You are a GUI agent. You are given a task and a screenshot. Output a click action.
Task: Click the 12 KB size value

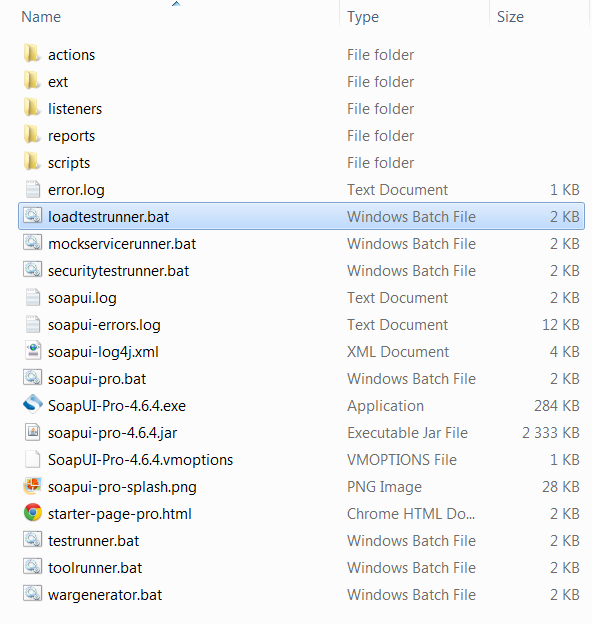point(561,325)
